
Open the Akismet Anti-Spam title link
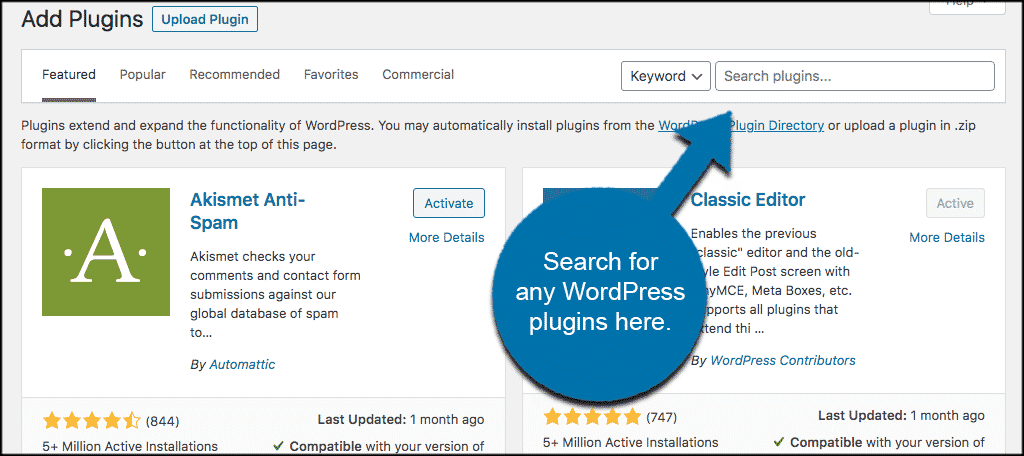pos(248,211)
